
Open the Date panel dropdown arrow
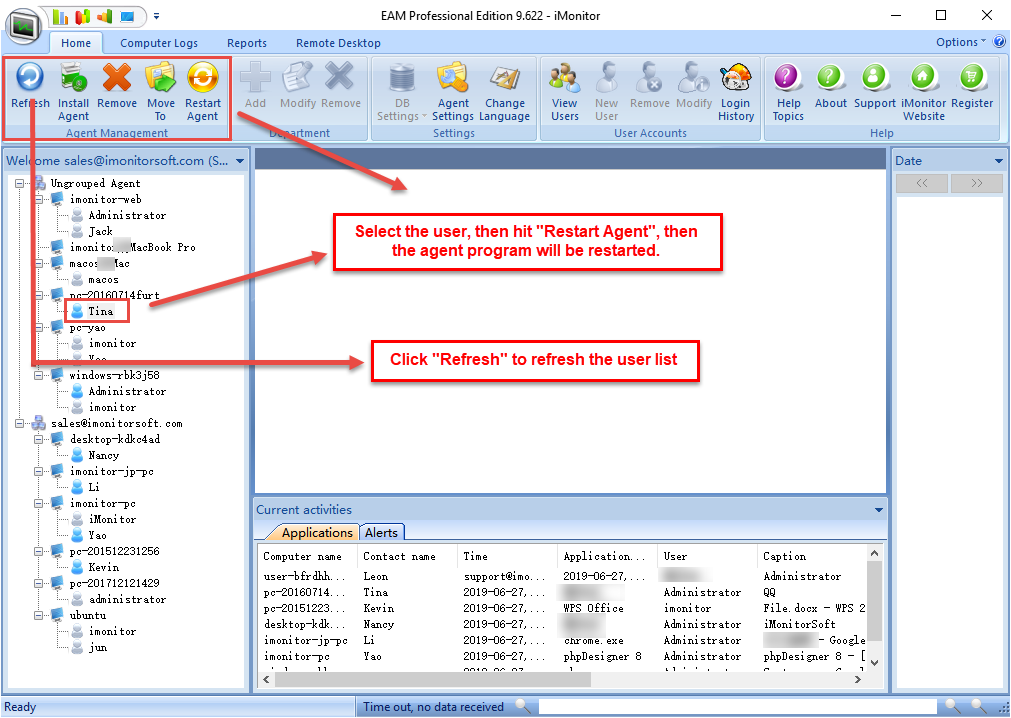point(998,161)
